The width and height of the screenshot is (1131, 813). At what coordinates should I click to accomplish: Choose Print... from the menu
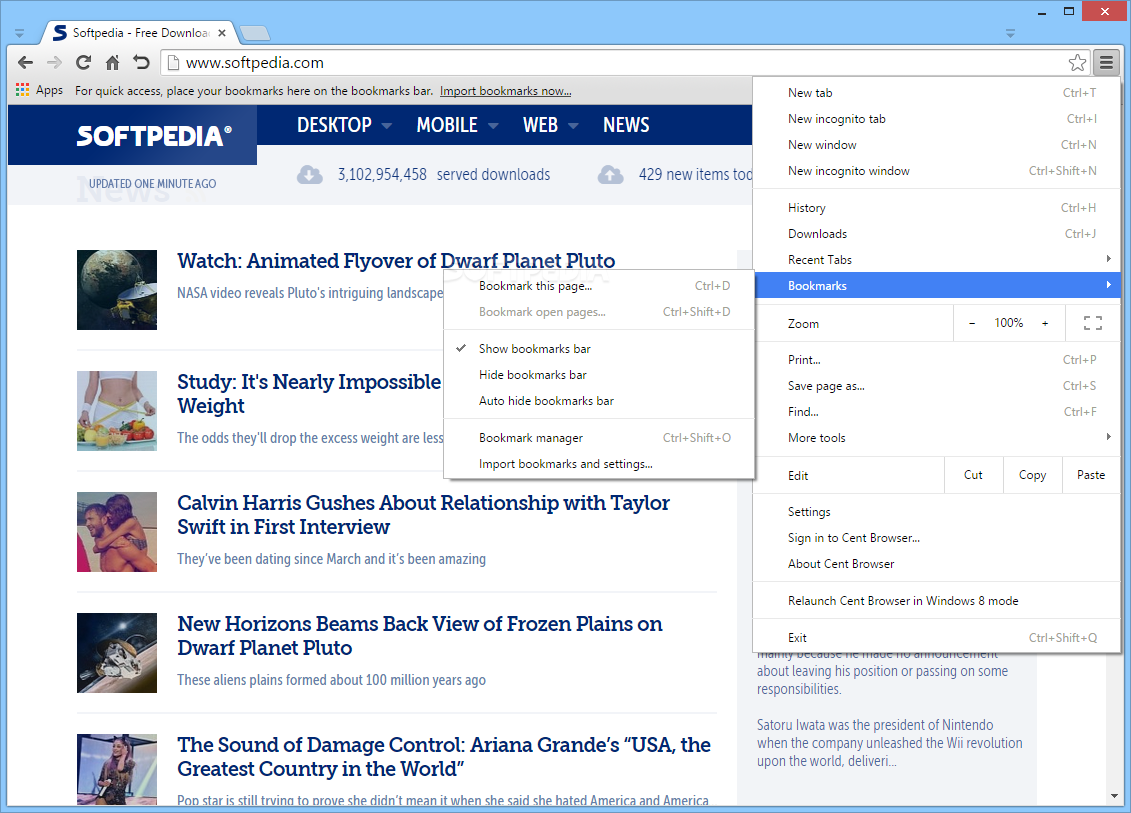coord(936,360)
